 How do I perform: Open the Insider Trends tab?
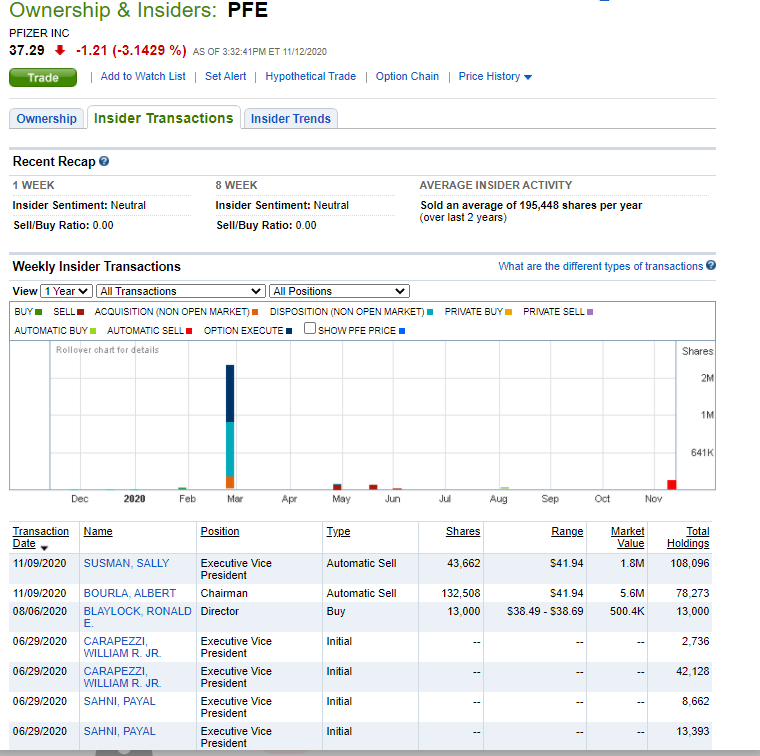(291, 119)
